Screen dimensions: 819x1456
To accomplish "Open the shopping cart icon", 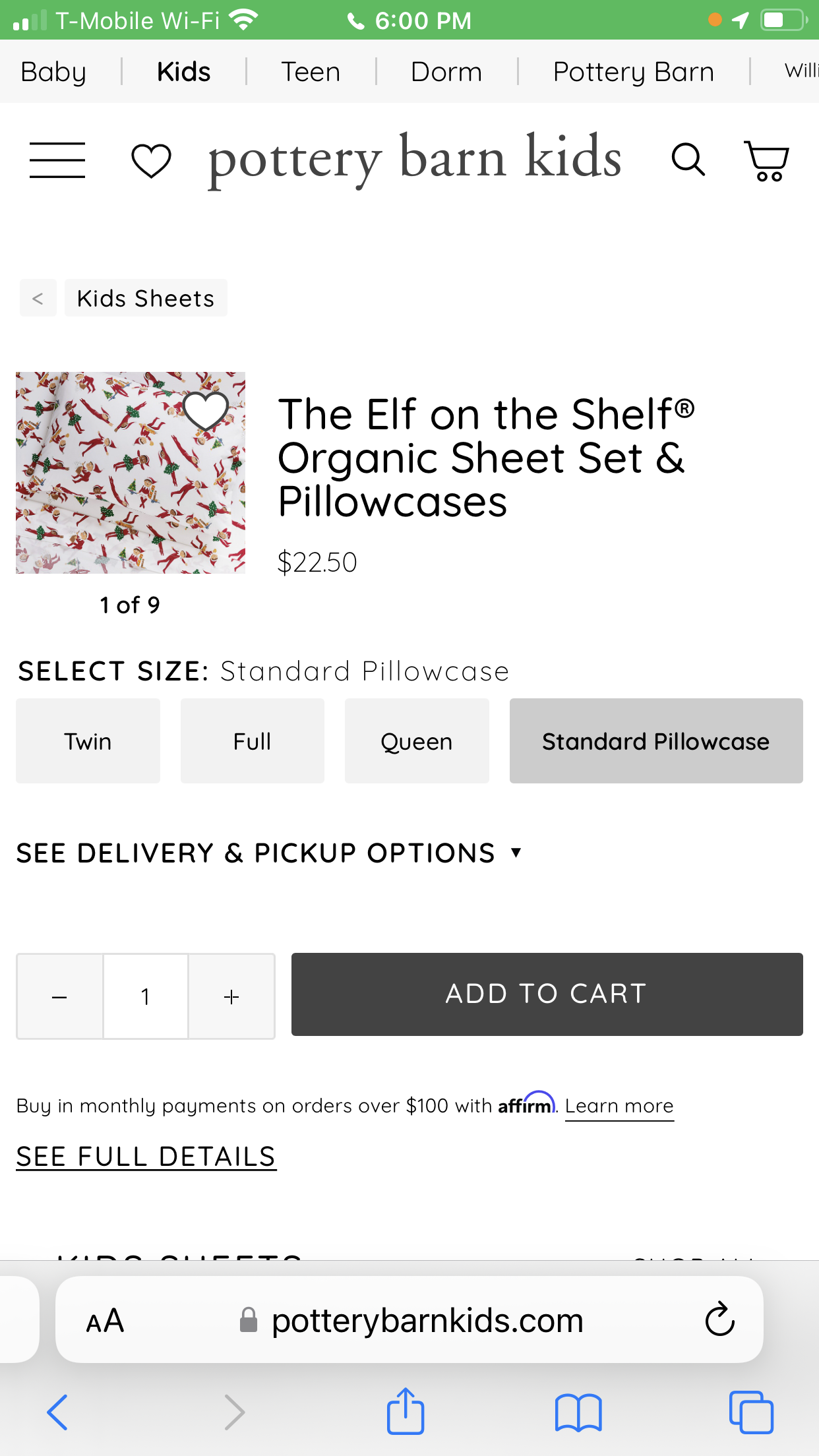I will pos(767,161).
